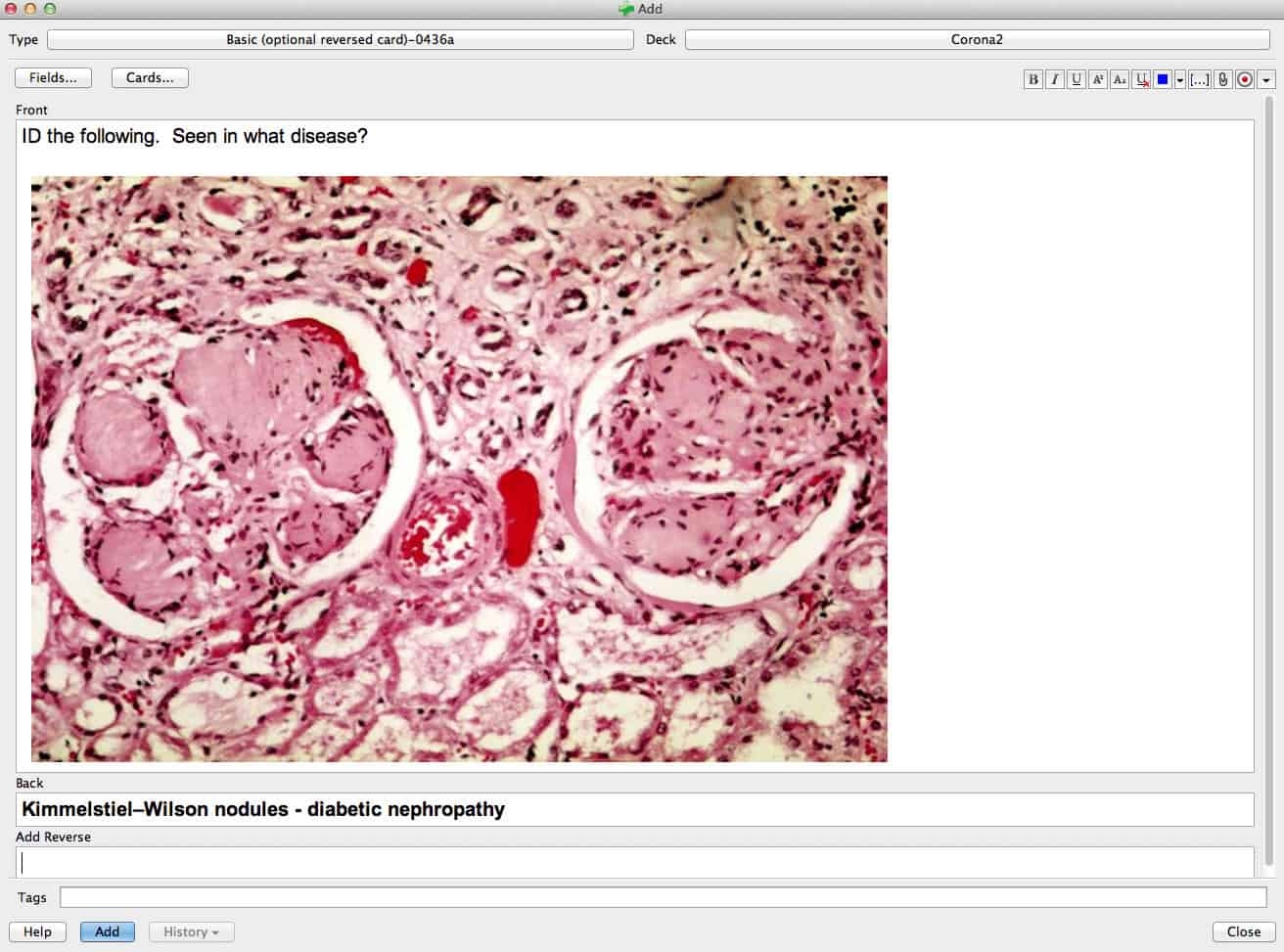Apply subscript formatting
The image size is (1284, 952).
1119,80
